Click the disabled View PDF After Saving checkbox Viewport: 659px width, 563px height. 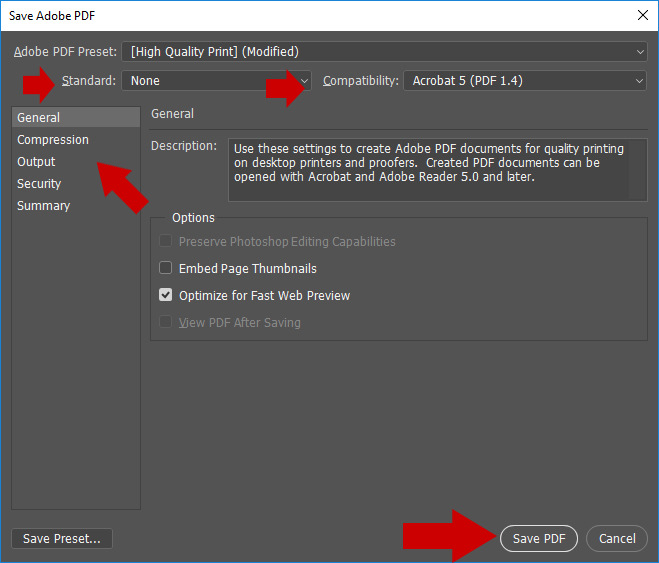tap(166, 322)
